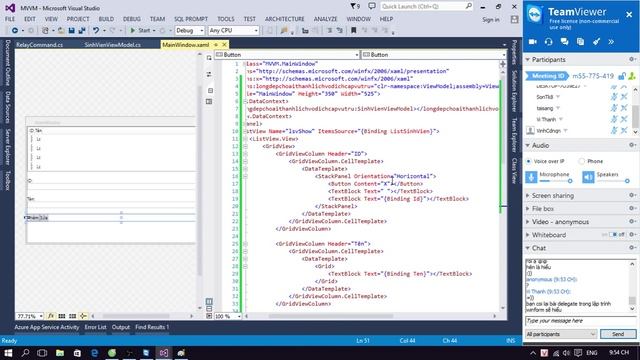Screen dimensions: 640x360
Task: Open the ARCHITECTURE menu
Action: (284, 19)
